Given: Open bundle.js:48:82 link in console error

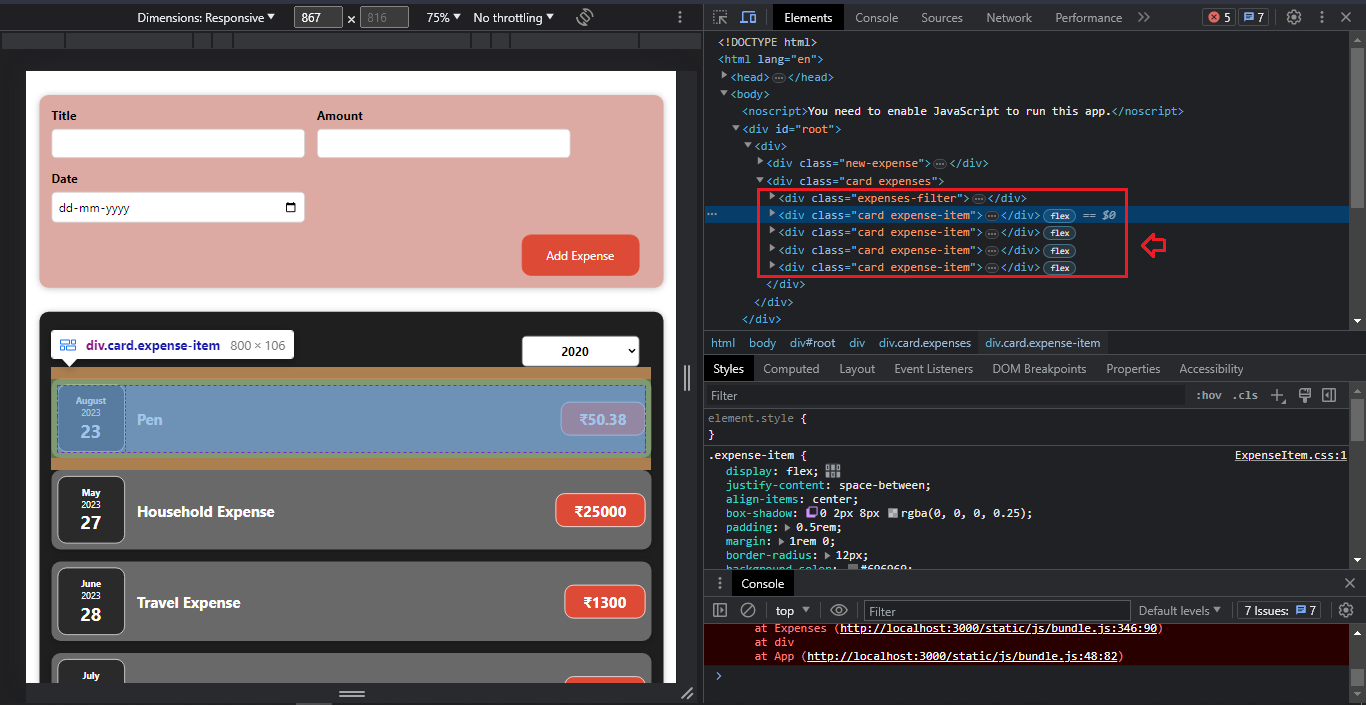Looking at the screenshot, I should coord(961,656).
